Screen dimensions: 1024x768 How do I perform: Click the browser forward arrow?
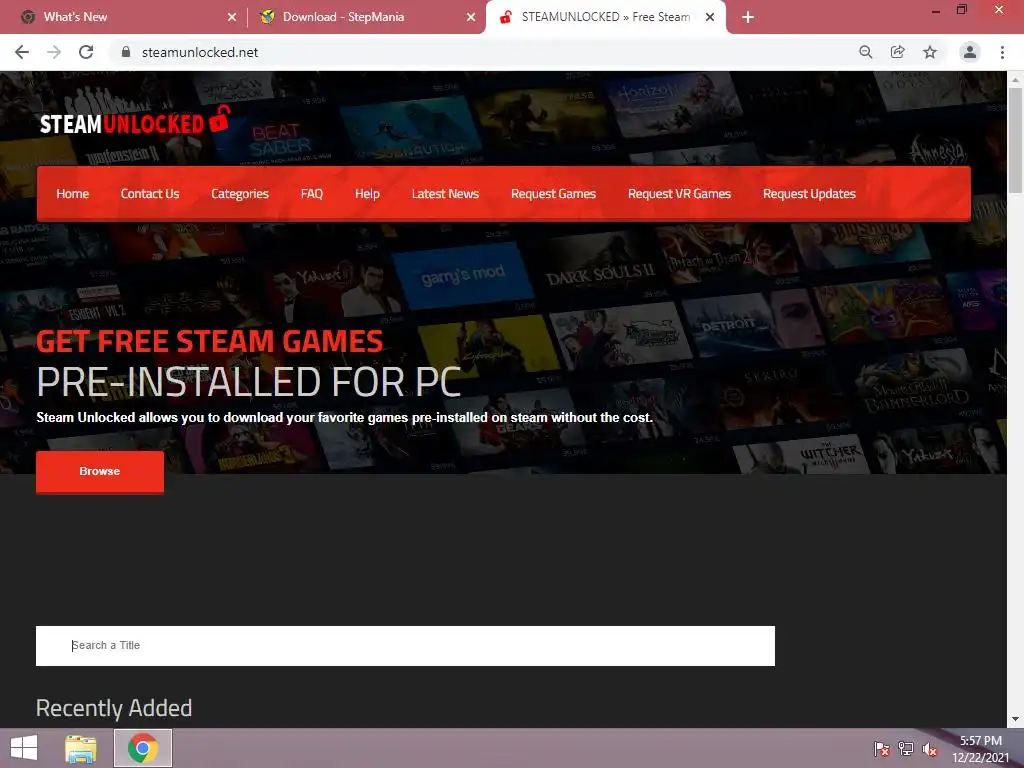[x=54, y=52]
